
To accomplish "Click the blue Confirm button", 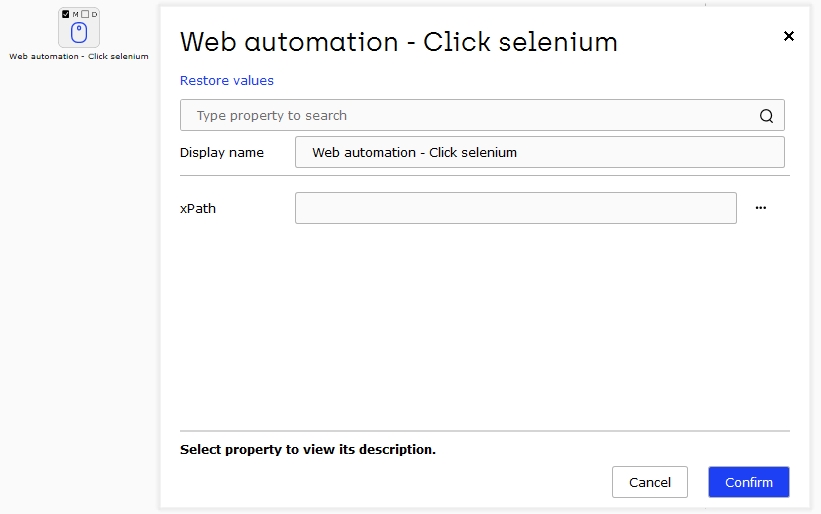I will 749,482.
